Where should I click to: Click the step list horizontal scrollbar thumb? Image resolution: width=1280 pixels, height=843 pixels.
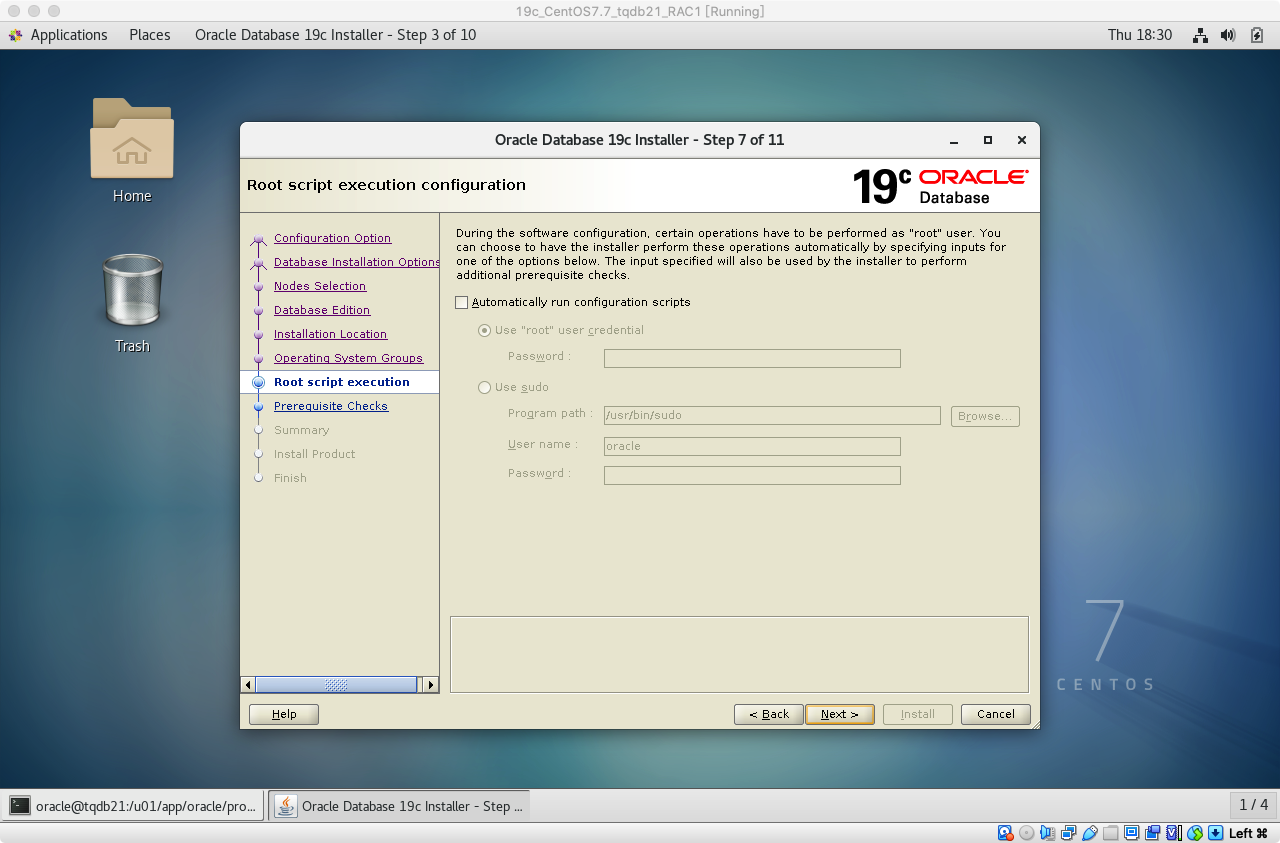point(336,685)
